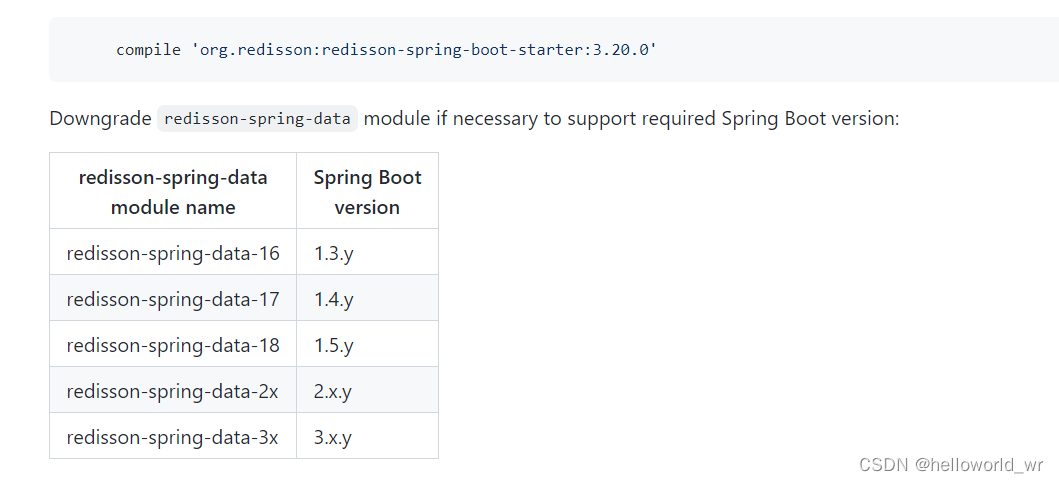Click the 1.3.y version cell

coord(334,253)
